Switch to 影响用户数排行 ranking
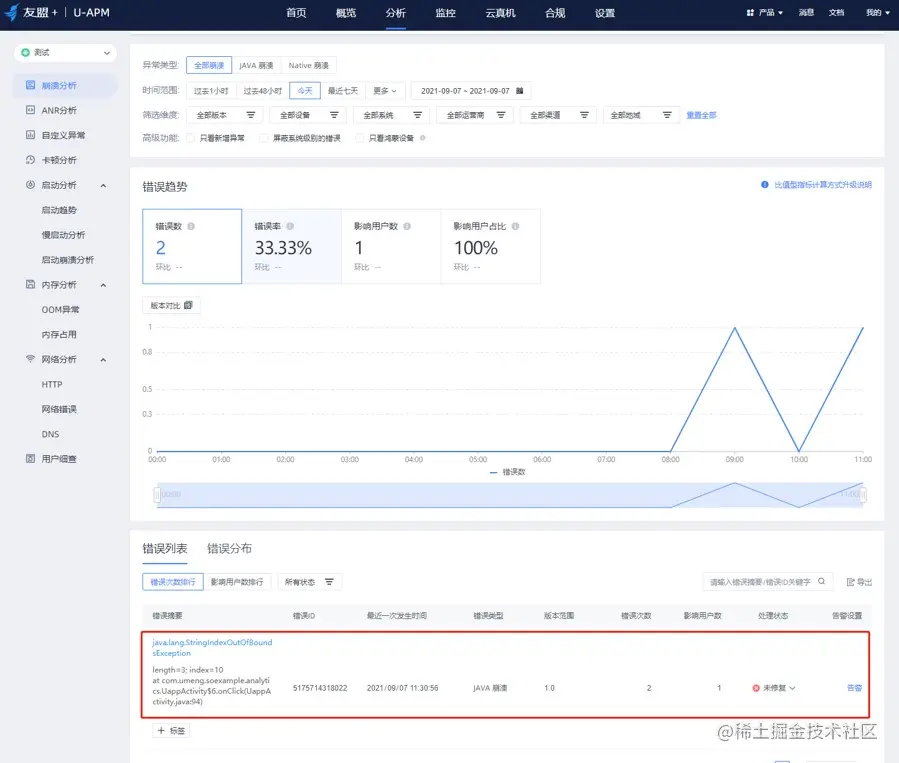The width and height of the screenshot is (899, 763). 237,582
